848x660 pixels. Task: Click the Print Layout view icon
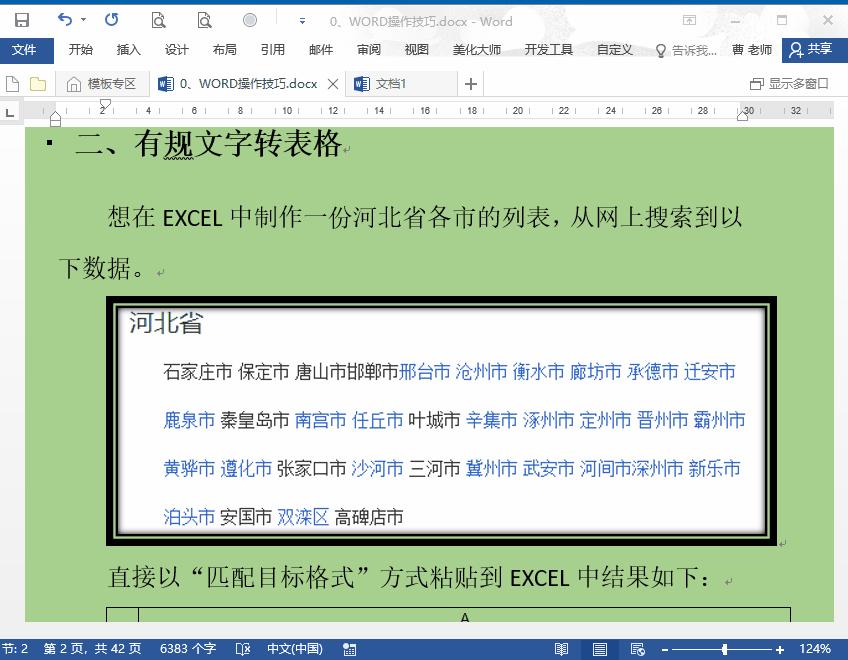[x=599, y=648]
